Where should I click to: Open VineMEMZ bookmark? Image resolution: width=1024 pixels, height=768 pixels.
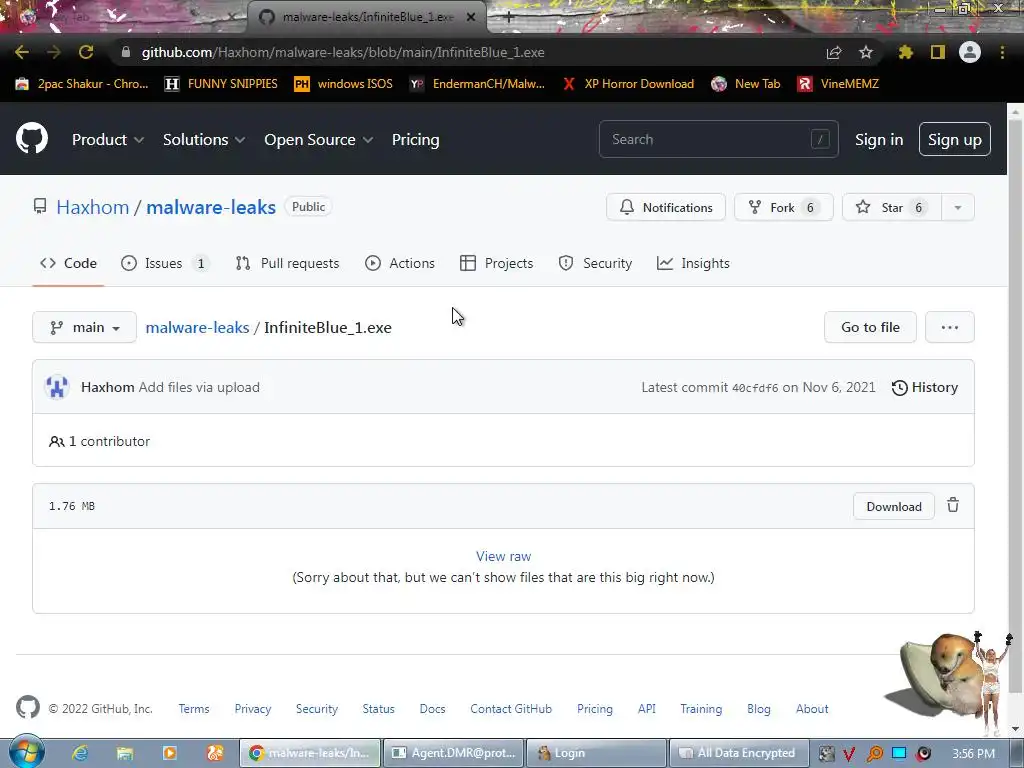(839, 84)
